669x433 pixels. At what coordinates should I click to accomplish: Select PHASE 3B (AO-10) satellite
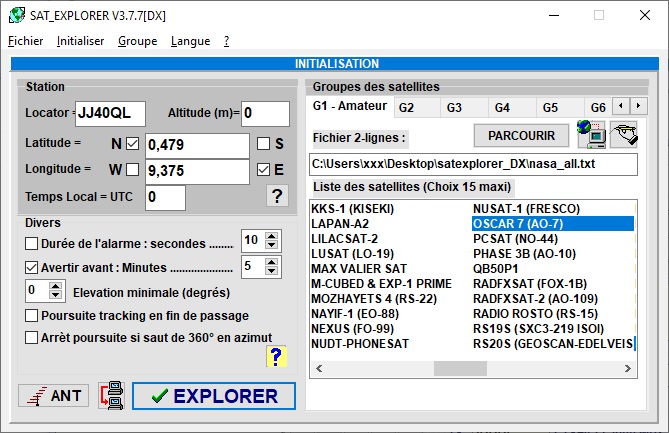(x=524, y=254)
